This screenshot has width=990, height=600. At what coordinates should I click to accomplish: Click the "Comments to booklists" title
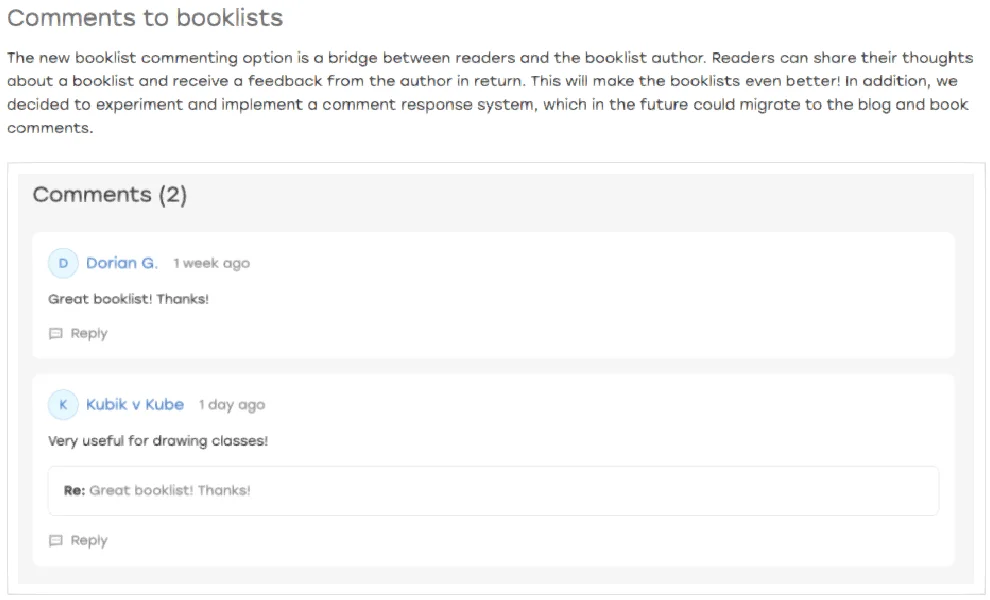[145, 18]
